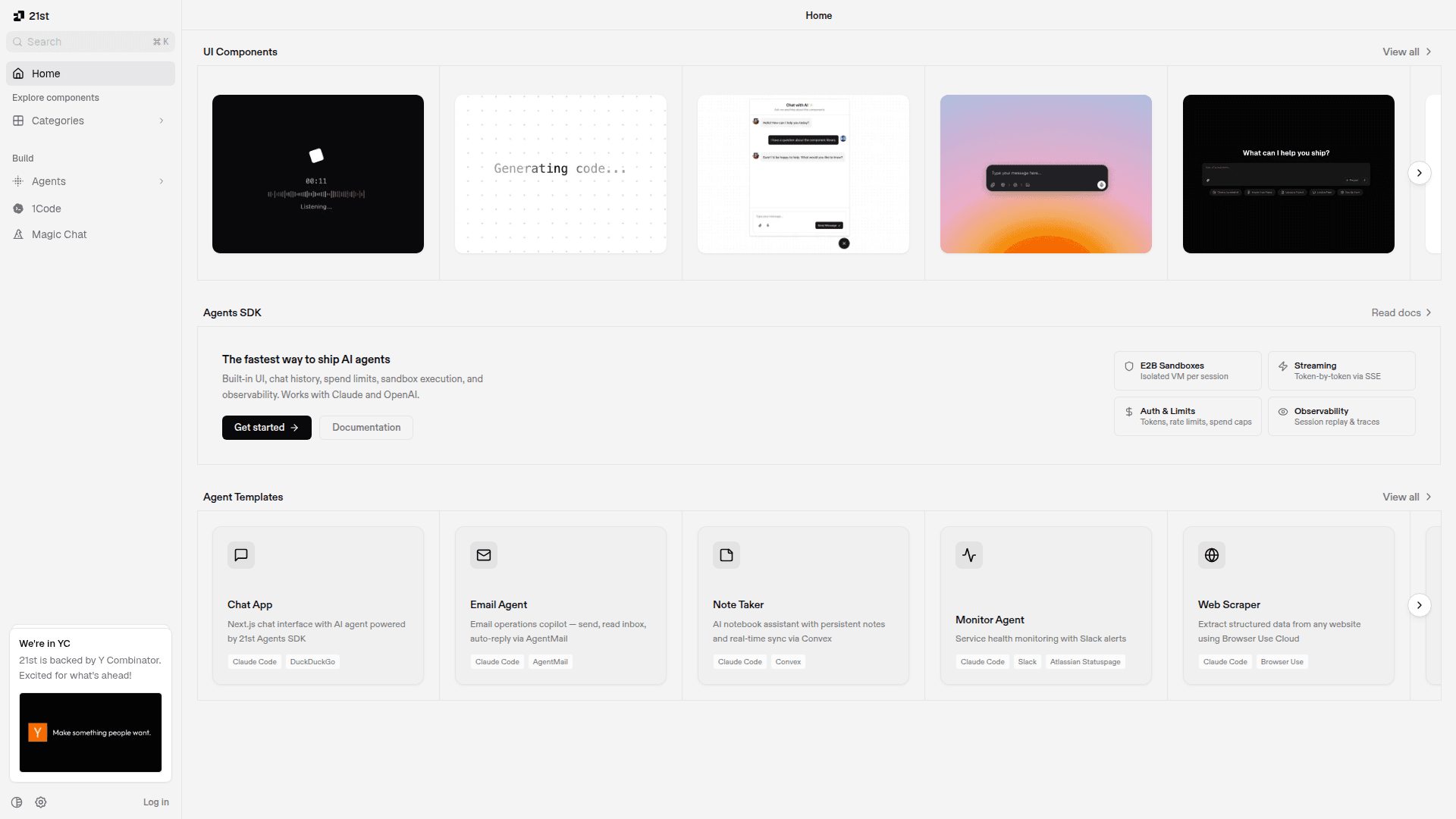Click the Chat App speech bubble icon
The height and width of the screenshot is (819, 1456).
(x=241, y=555)
